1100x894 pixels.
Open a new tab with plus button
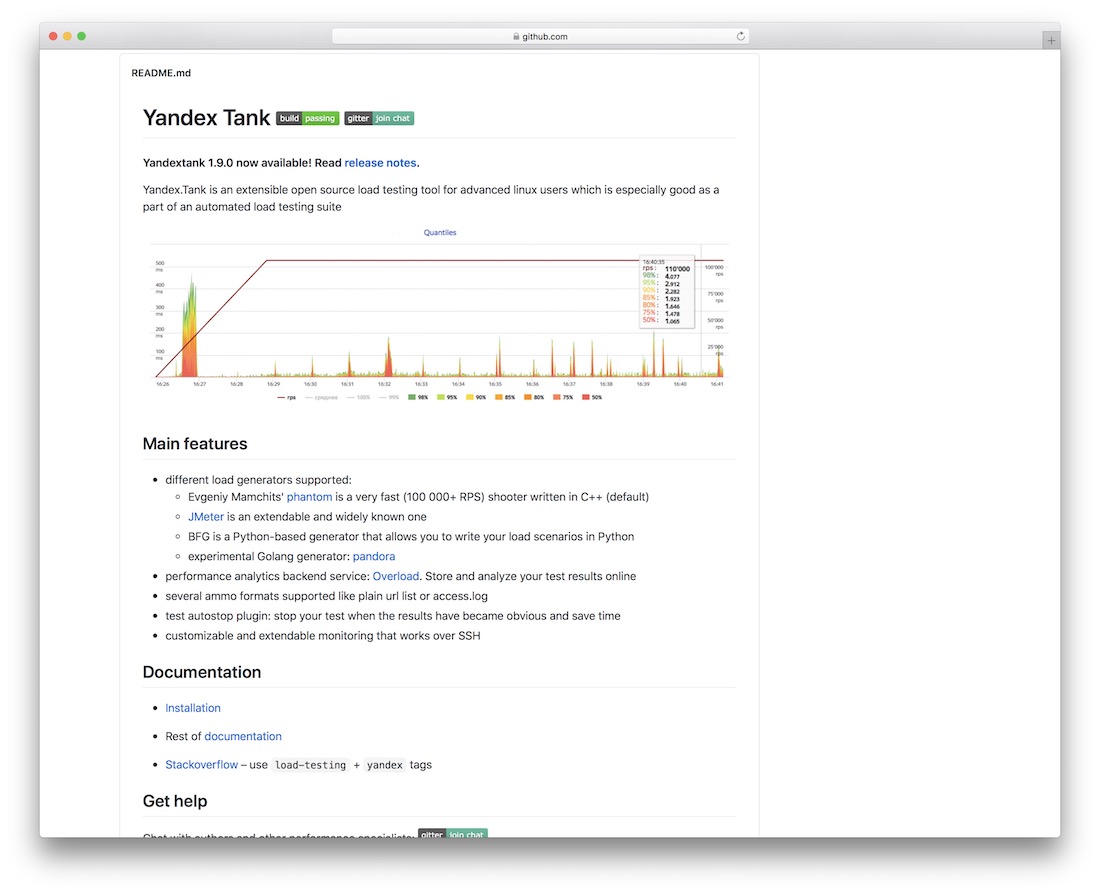point(1050,41)
